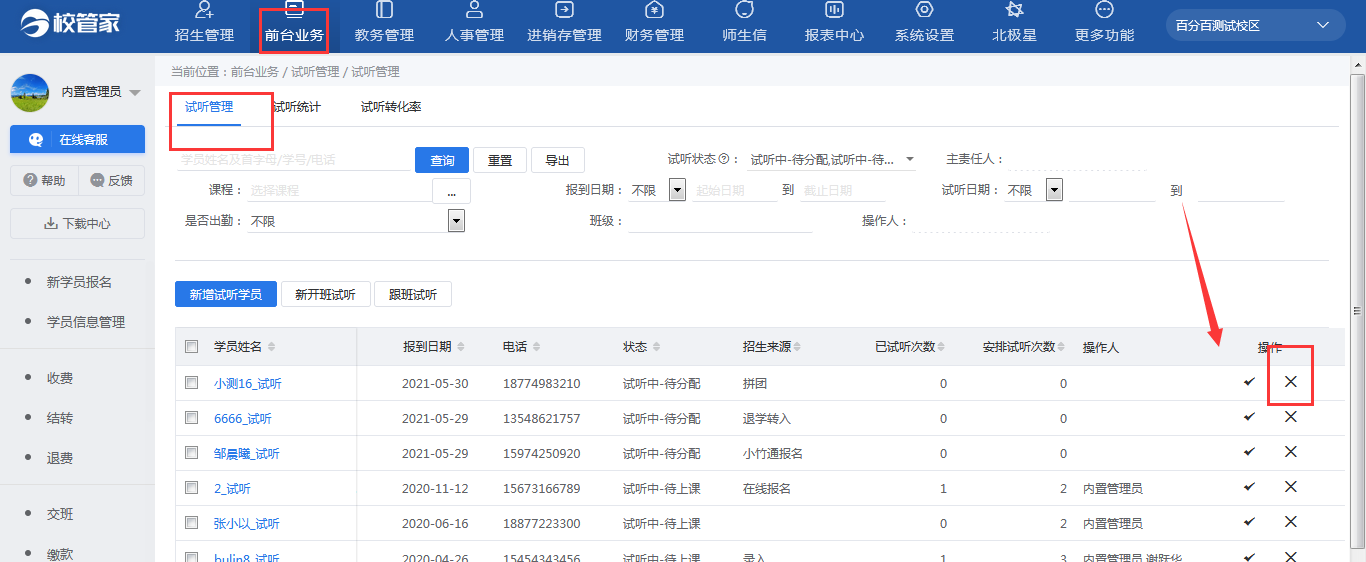
Task: Click X icon in 张小以_试听 row
Action: coord(1290,522)
